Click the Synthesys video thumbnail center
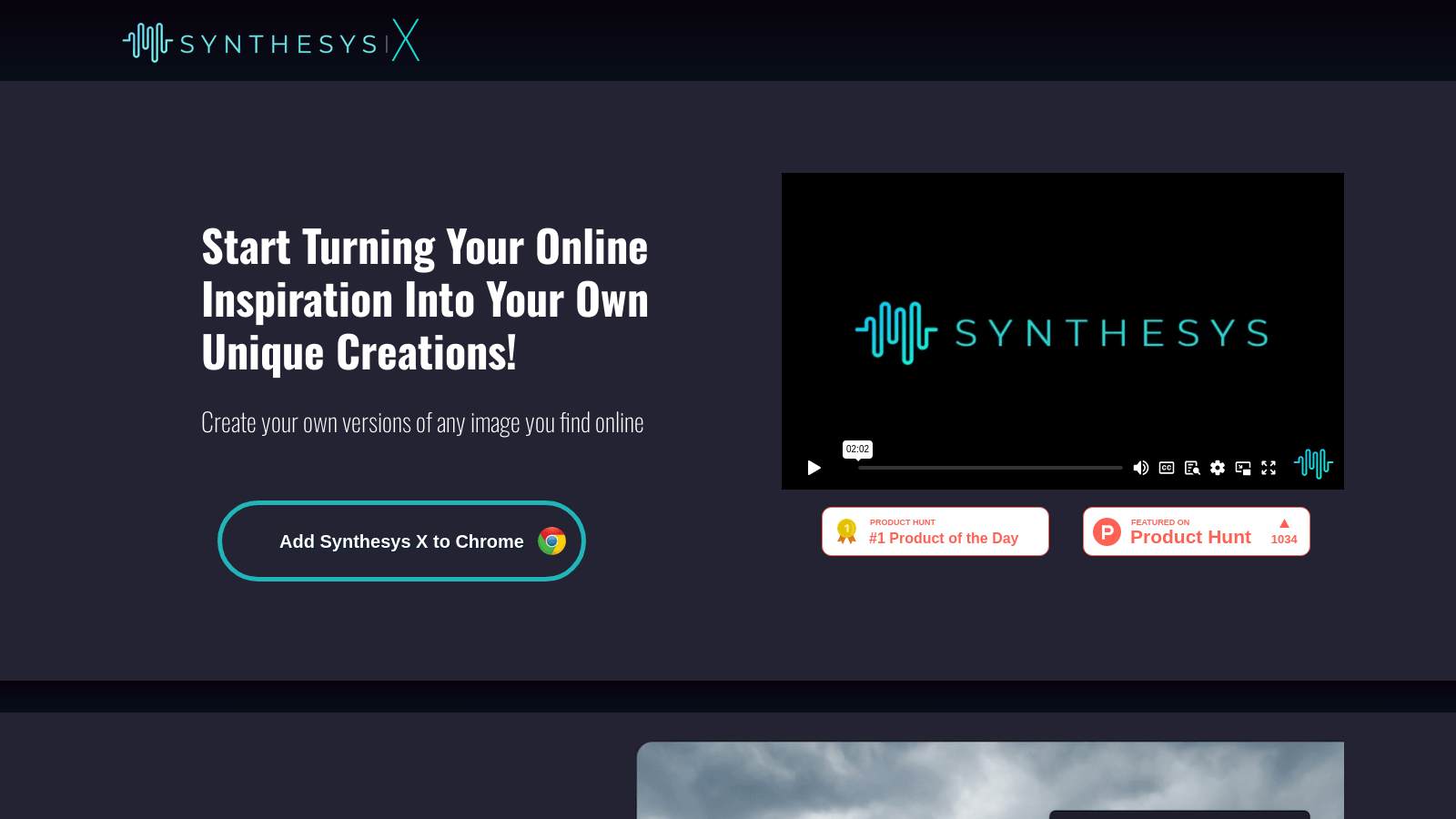This screenshot has height=819, width=1456. click(x=1063, y=331)
